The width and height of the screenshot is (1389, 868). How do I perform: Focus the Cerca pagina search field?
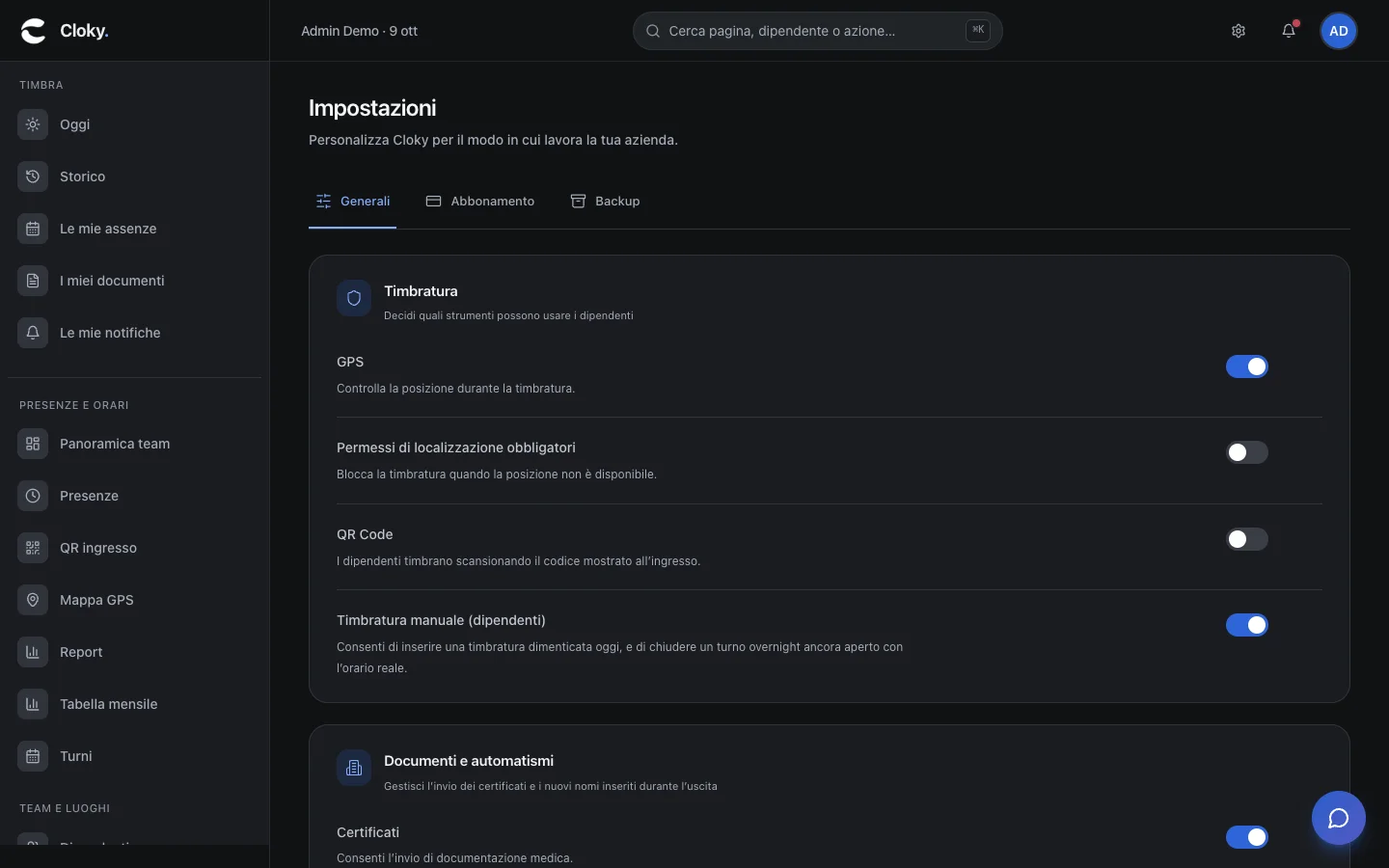[818, 31]
